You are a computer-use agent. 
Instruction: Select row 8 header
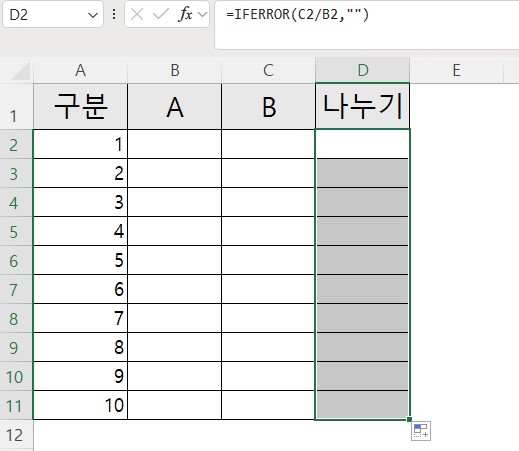(x=16, y=318)
